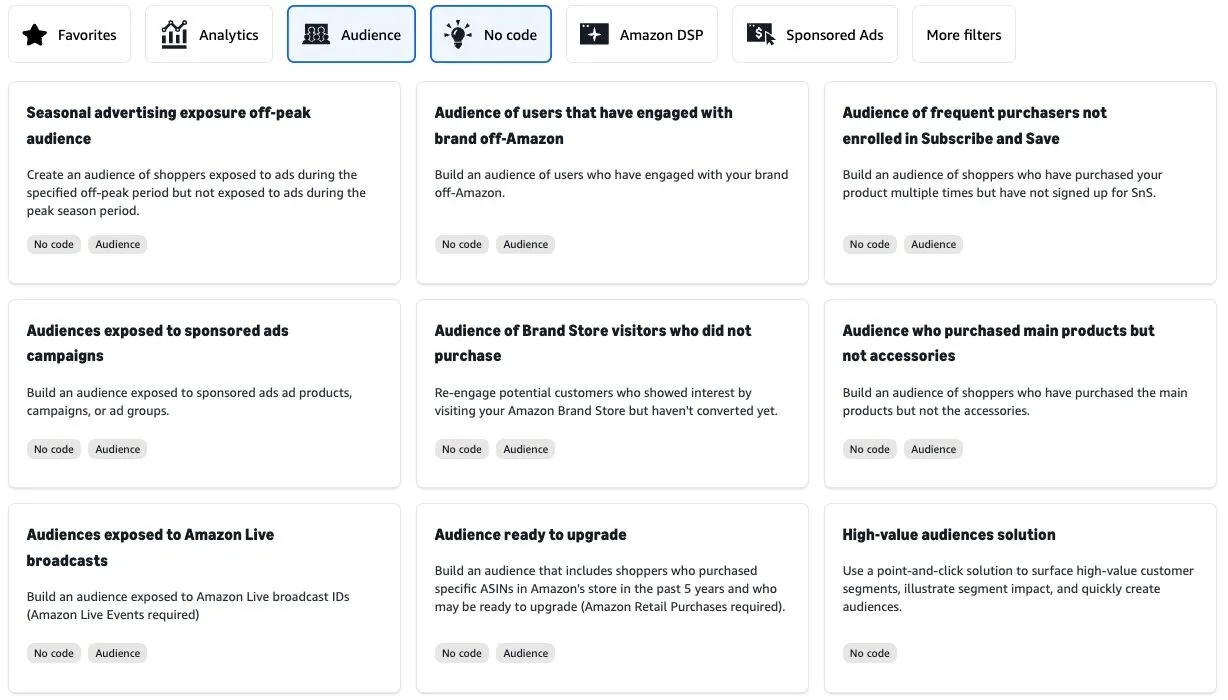Toggle the Analytics filter label
Screen dimensions: 1228x700
coord(229,35)
